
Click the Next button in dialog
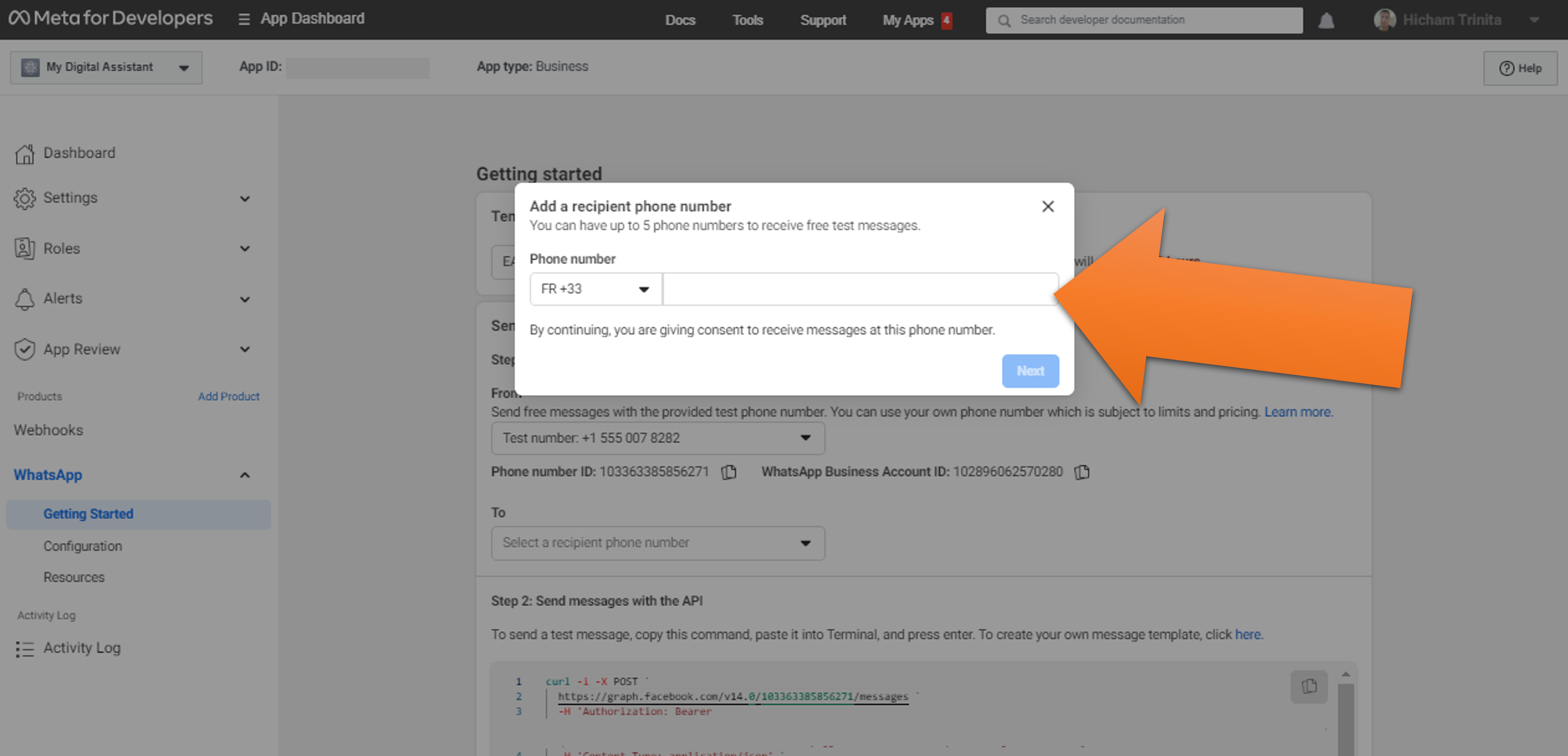(x=1030, y=371)
